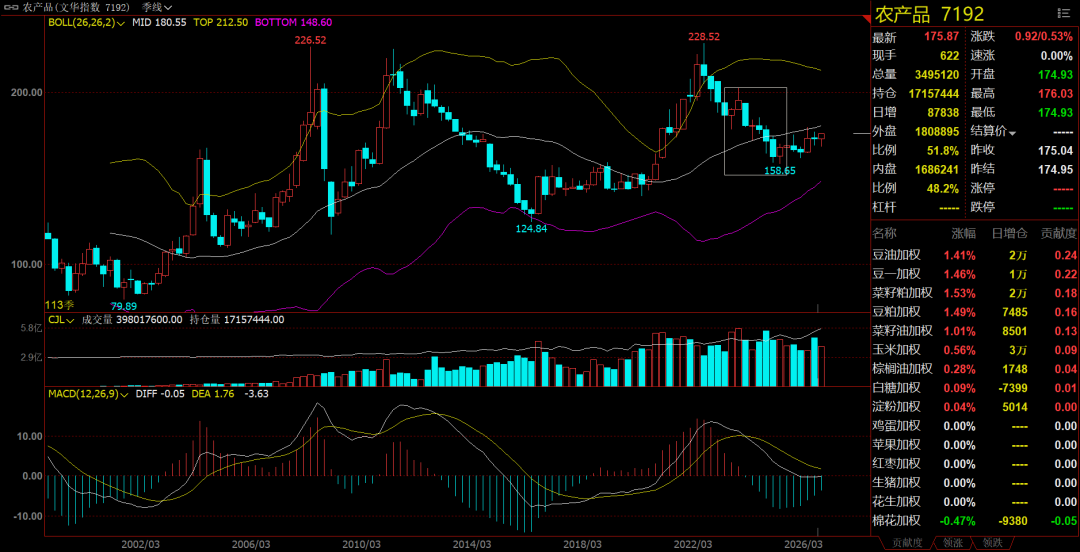This screenshot has width=1080, height=552.
Task: Switch to the 领跌 tab
Action: [992, 542]
